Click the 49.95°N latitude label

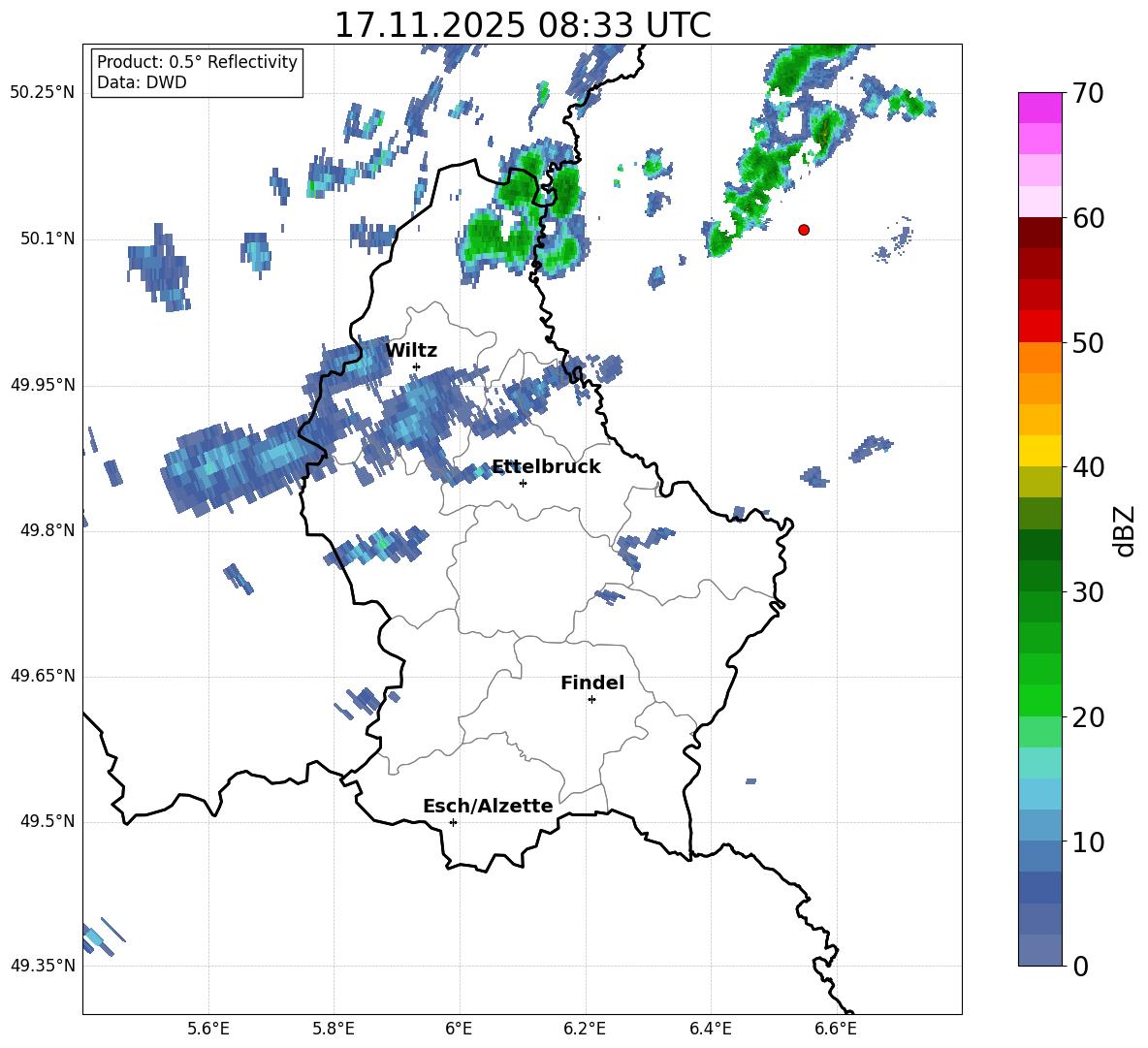pos(43,385)
